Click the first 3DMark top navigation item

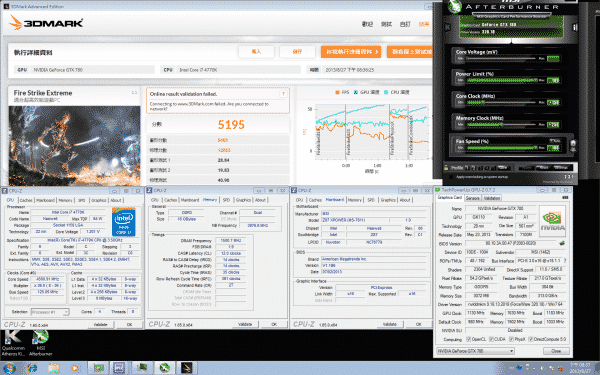tap(367, 24)
